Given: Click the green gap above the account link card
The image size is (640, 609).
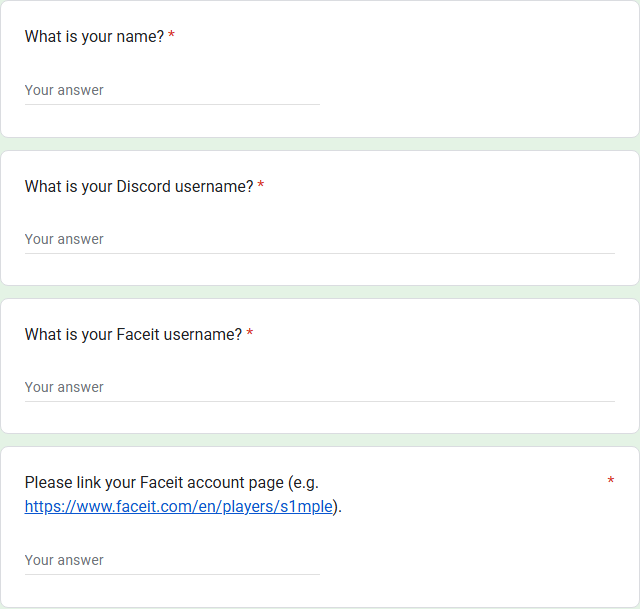Looking at the screenshot, I should click(x=320, y=440).
